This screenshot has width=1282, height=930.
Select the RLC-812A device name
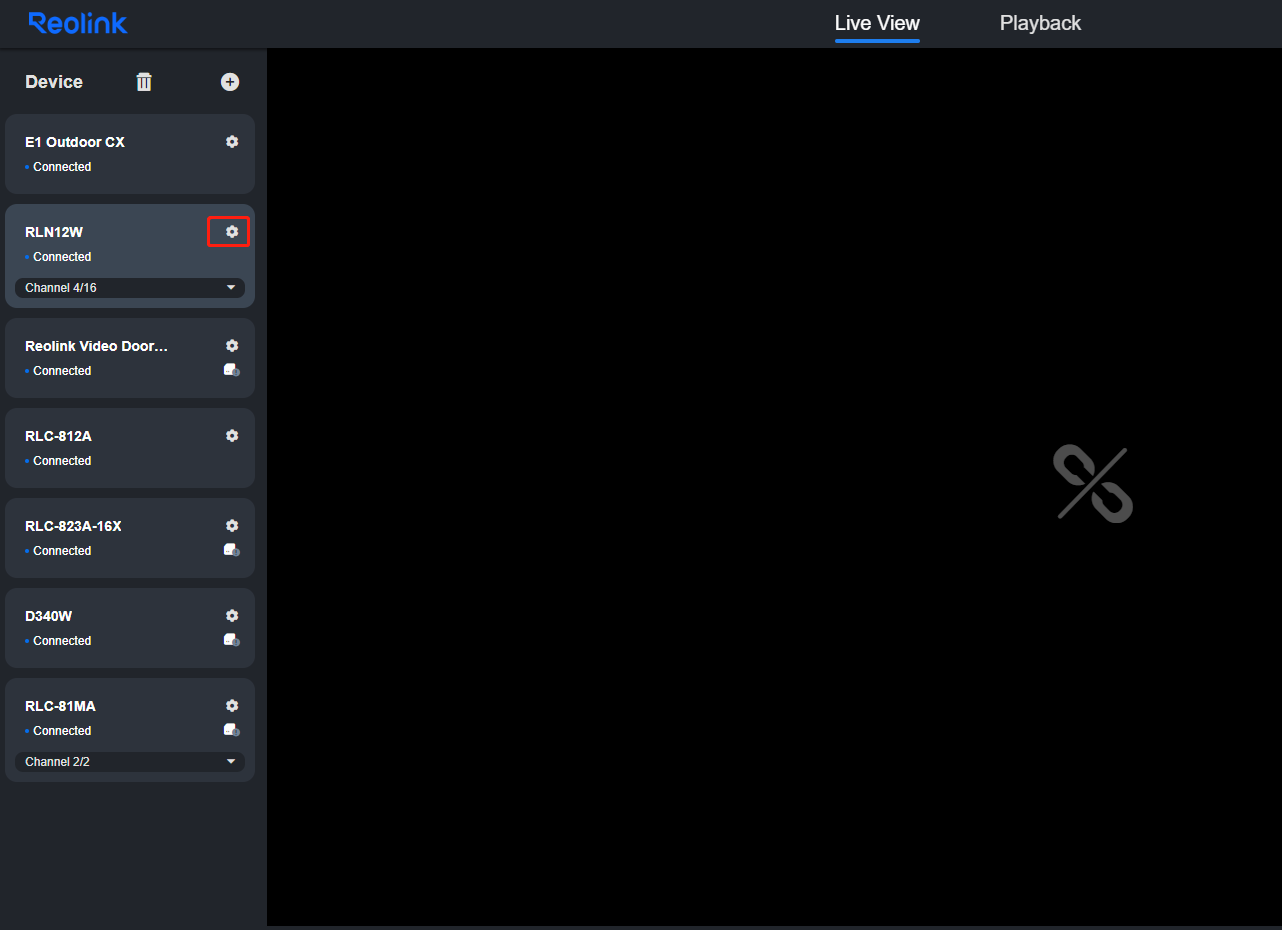[58, 436]
